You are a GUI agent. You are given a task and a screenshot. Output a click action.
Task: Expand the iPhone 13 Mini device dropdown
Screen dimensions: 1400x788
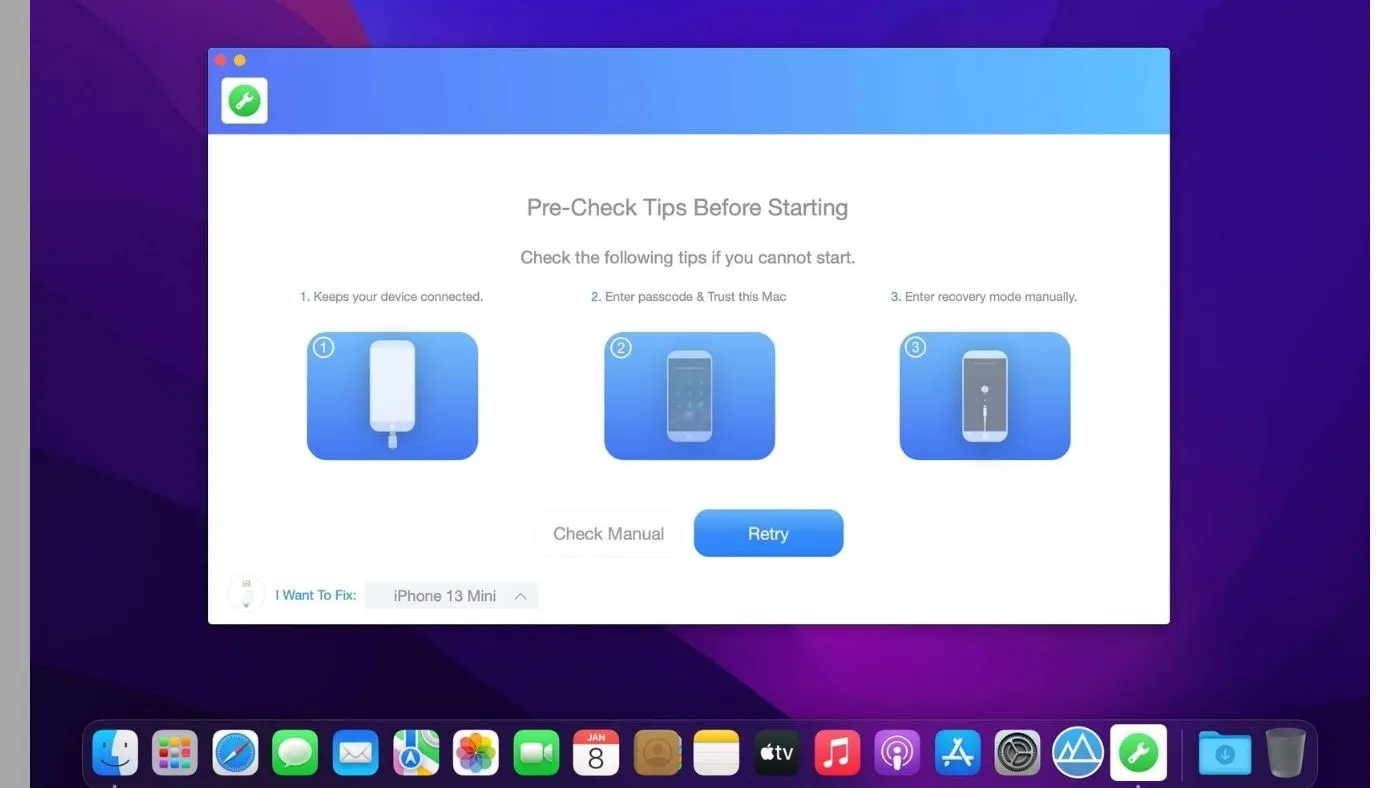click(x=452, y=595)
